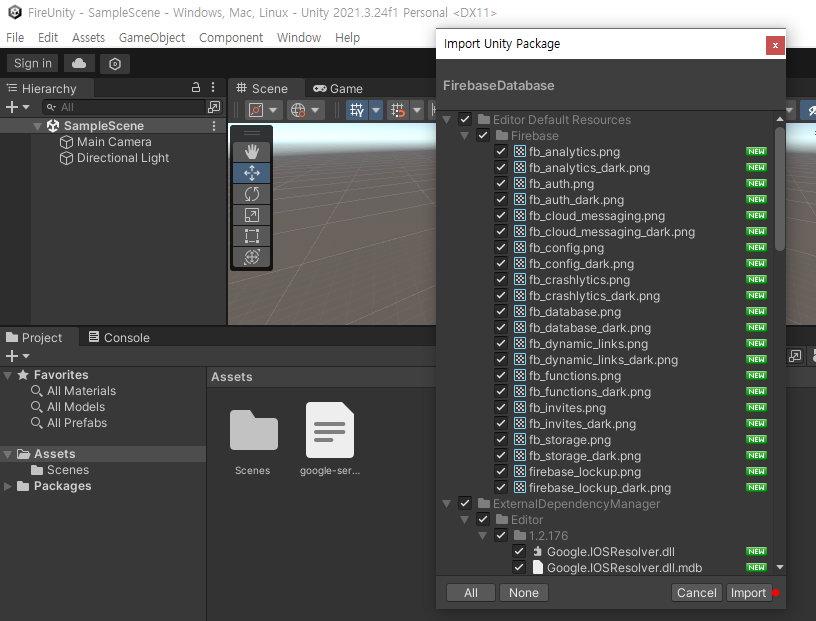The image size is (816, 621).
Task: Click the Sign in button
Action: pos(32,64)
